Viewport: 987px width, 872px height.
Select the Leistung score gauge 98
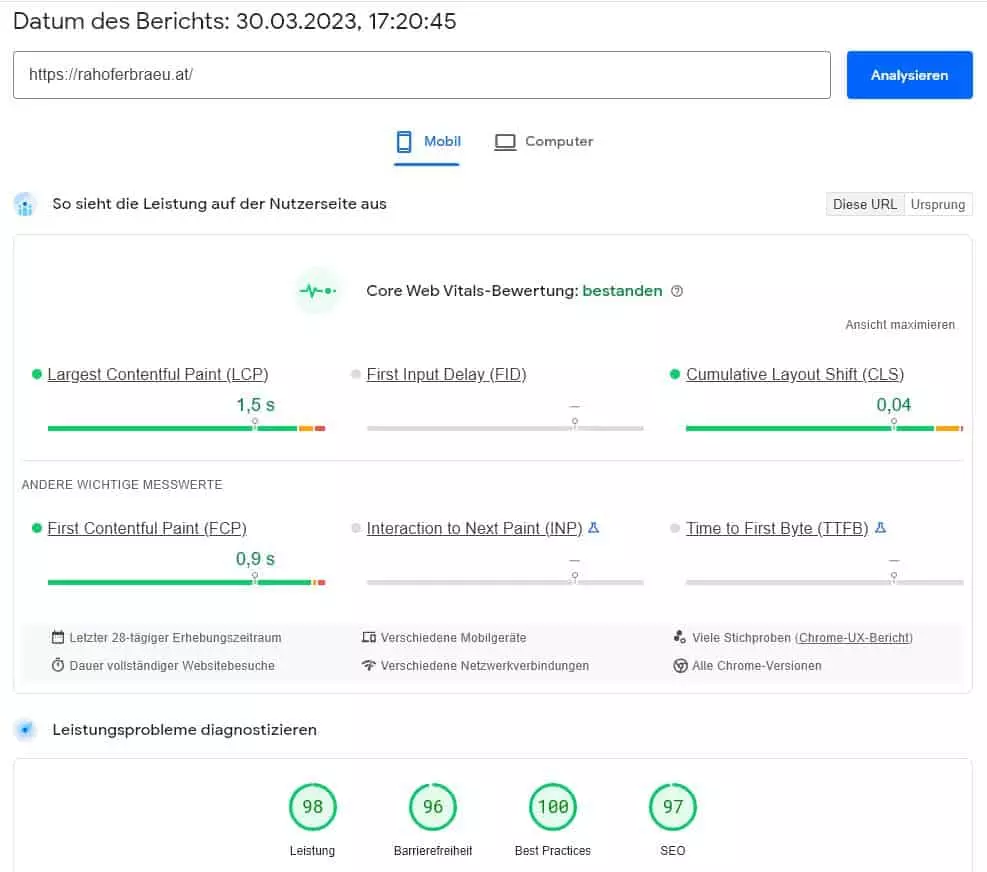click(x=313, y=807)
